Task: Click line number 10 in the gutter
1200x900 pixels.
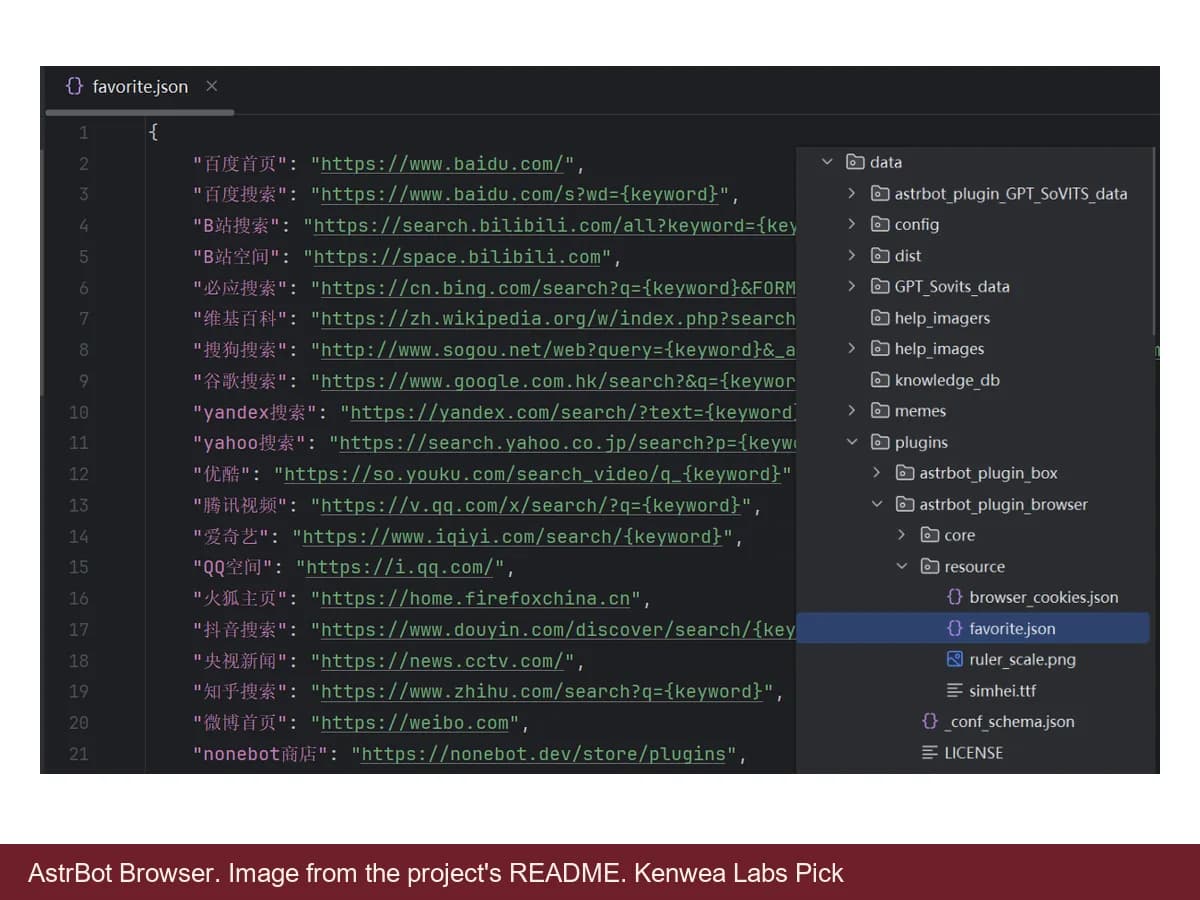Action: 78,412
